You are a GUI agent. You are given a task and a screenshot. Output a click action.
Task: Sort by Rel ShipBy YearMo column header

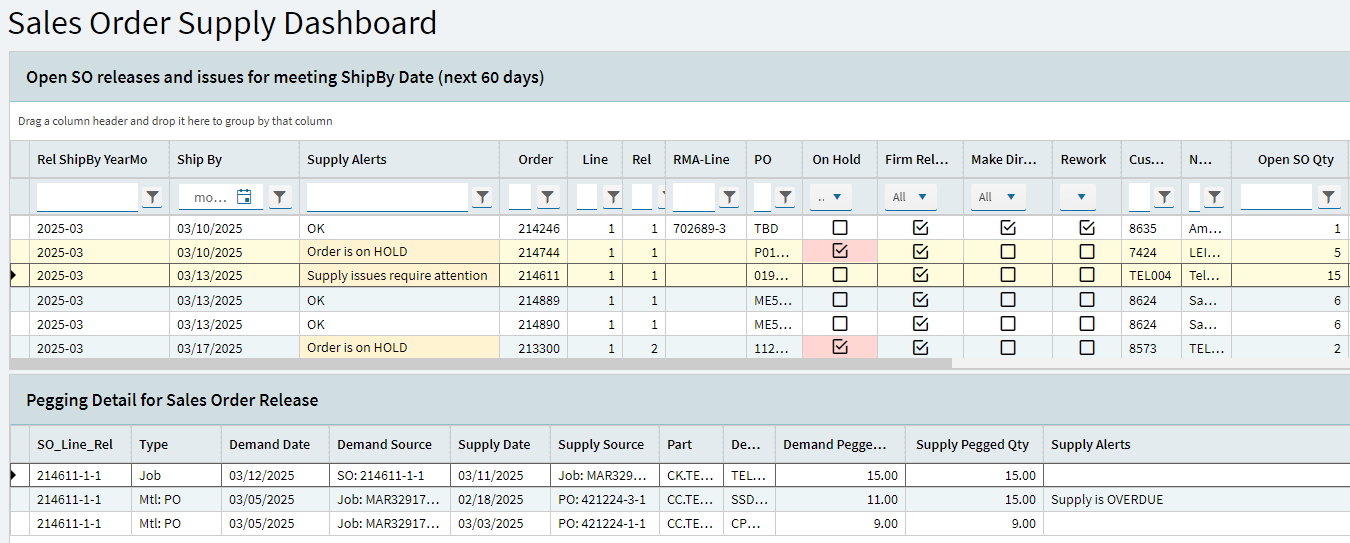point(92,159)
